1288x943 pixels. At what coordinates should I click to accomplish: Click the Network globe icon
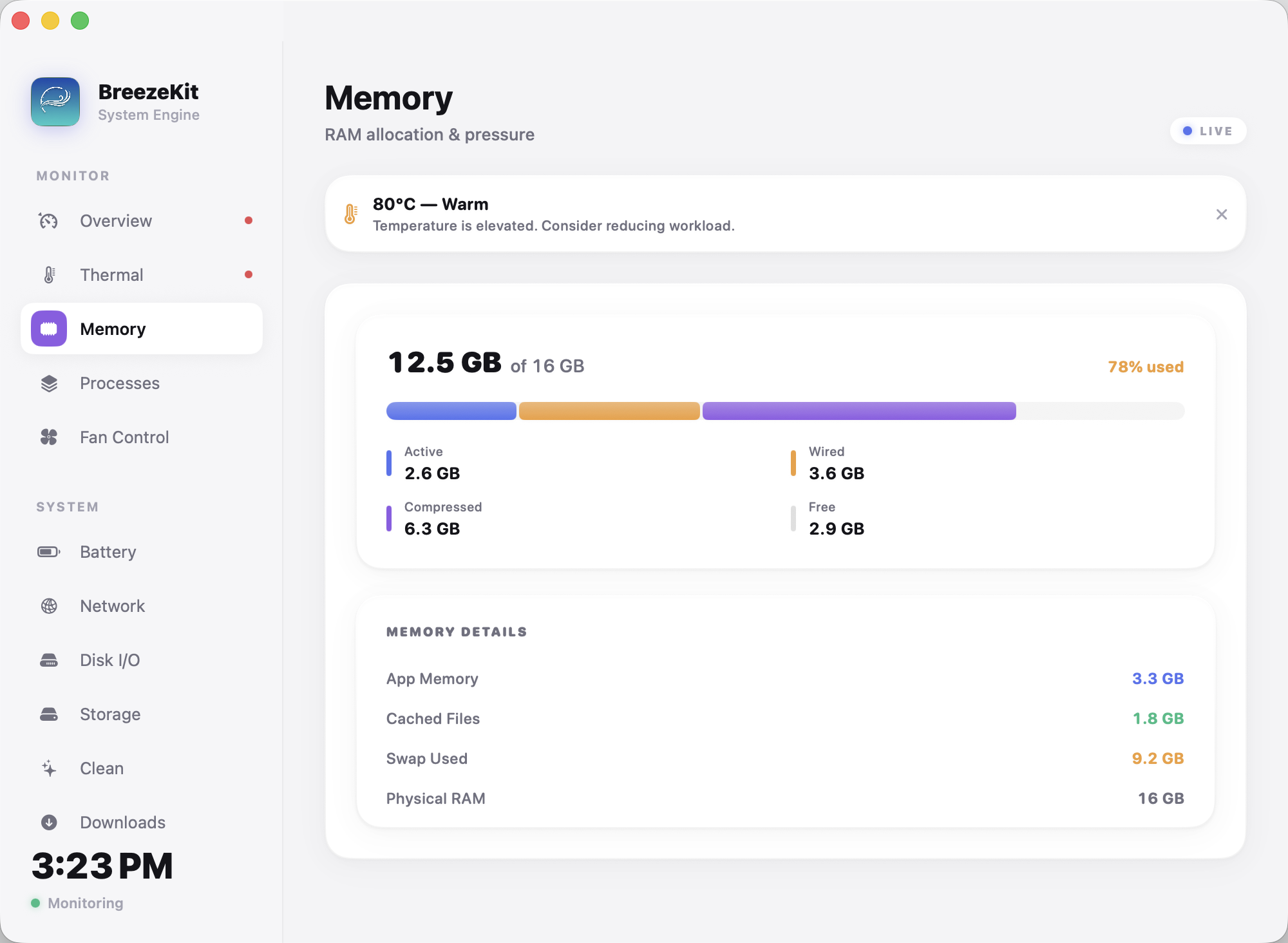(49, 606)
